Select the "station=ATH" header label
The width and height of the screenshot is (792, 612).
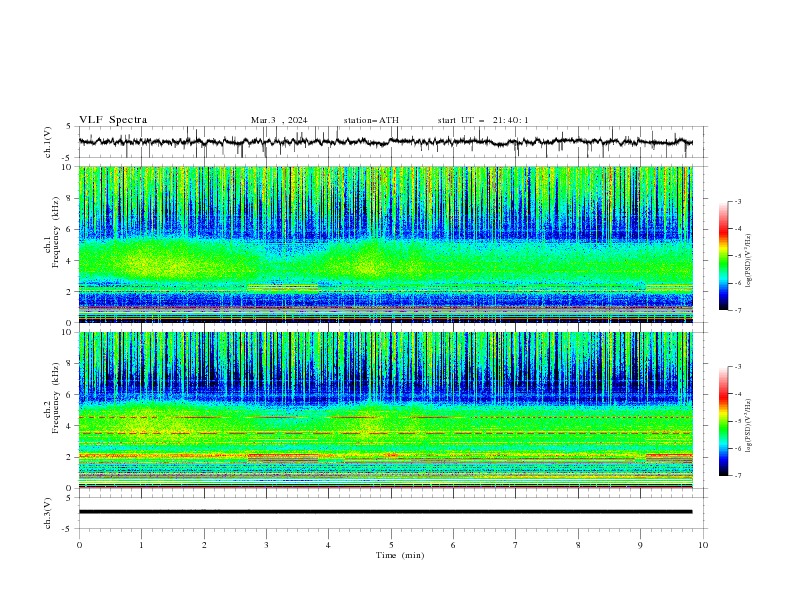tap(371, 120)
